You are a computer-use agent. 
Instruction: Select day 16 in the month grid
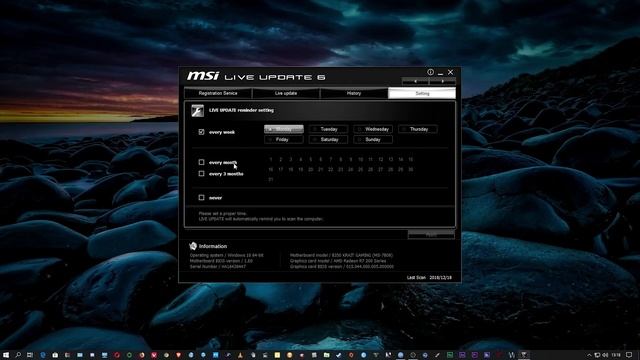(271, 169)
